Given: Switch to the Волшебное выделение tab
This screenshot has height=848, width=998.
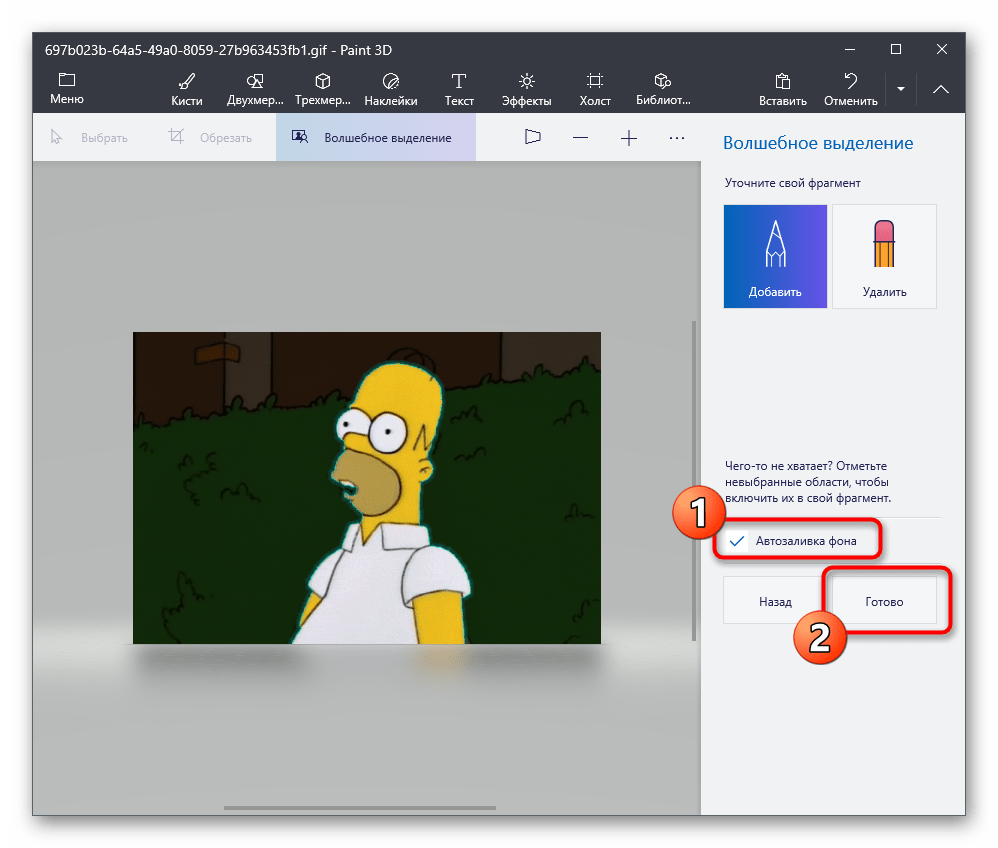Looking at the screenshot, I should pos(375,138).
